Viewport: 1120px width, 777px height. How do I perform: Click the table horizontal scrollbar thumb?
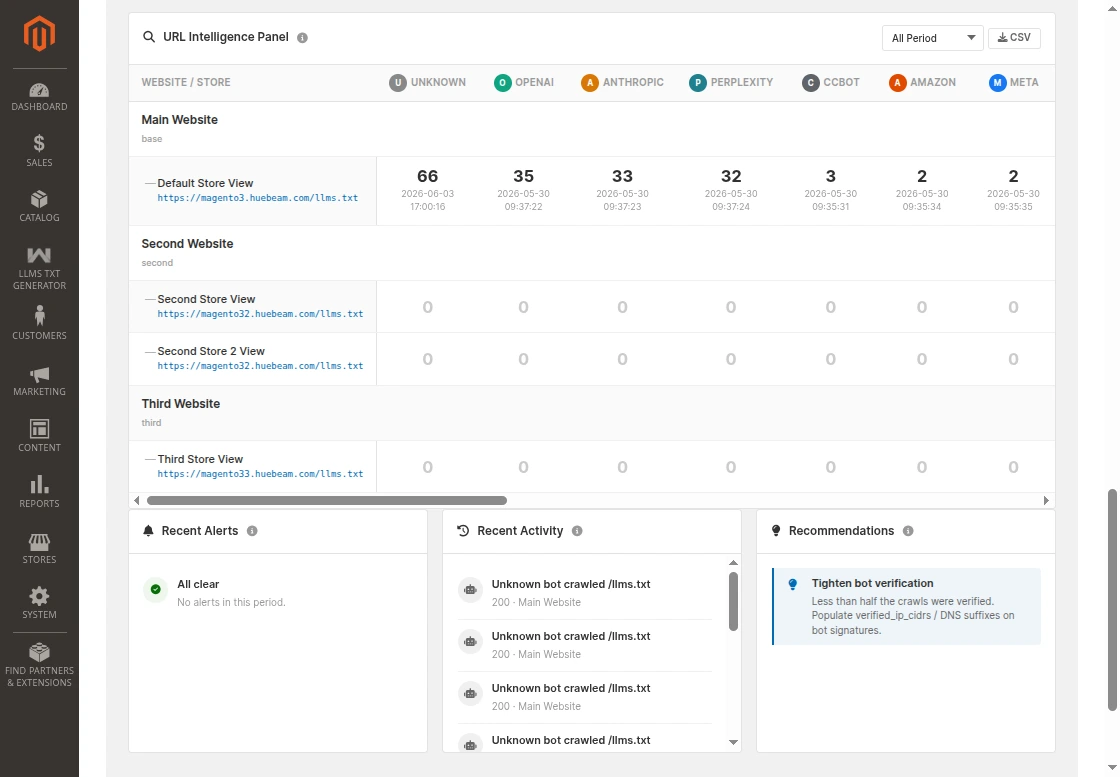(326, 501)
